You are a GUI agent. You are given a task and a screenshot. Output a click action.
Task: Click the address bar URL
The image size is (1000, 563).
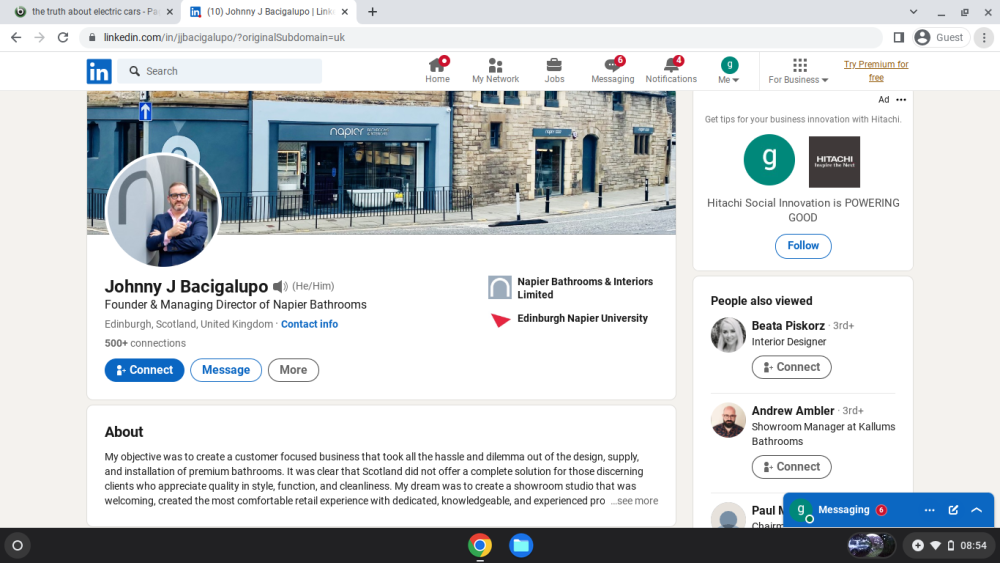pyautogui.click(x=224, y=38)
